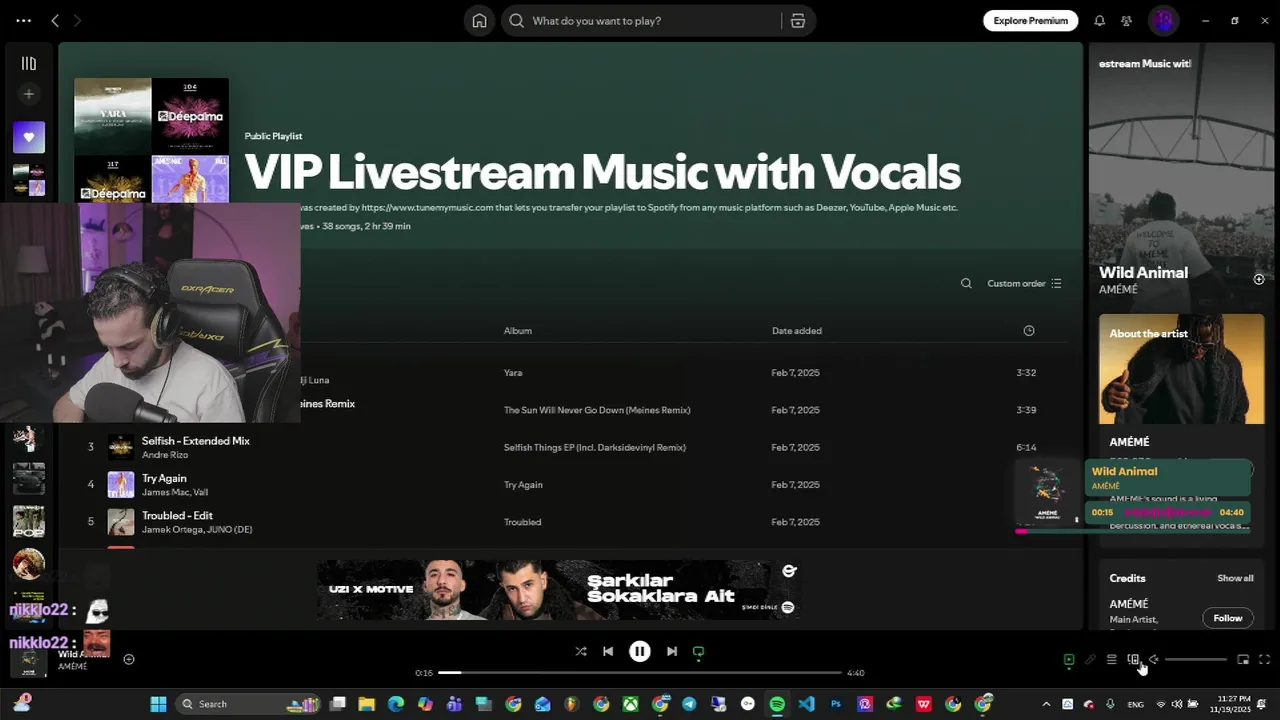1280x720 pixels.
Task: Open the playlist cover art collage
Action: 151,140
